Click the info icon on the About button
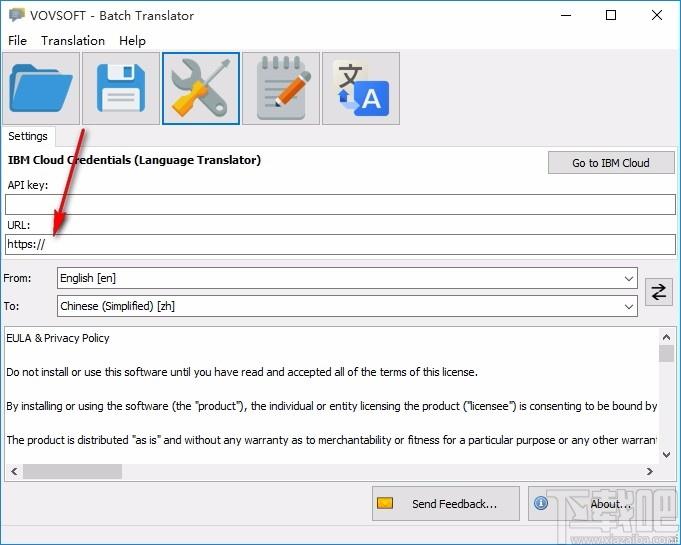Screen dimensions: 681x545 click(541, 503)
